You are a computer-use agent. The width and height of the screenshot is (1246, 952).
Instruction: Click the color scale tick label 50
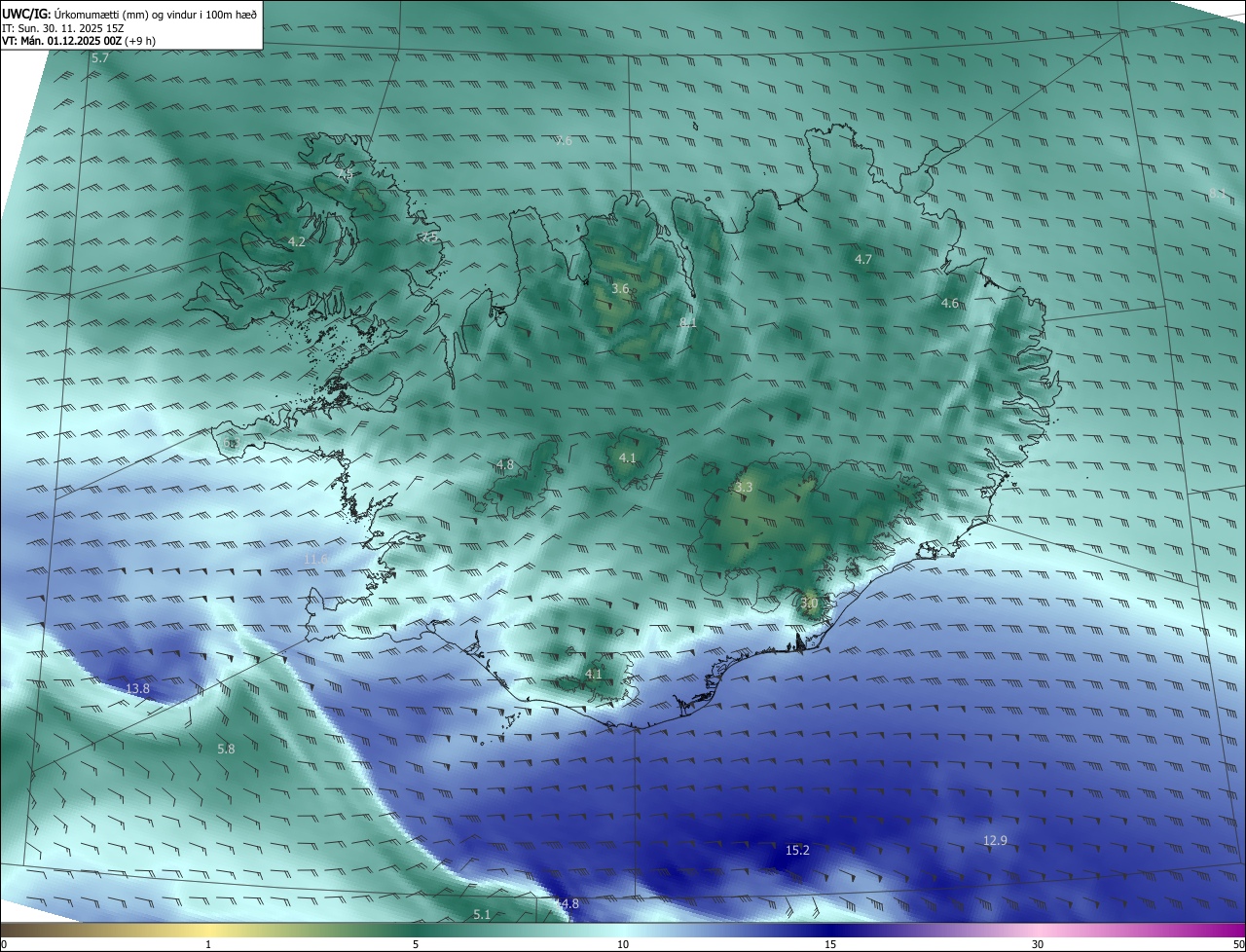point(1238,944)
